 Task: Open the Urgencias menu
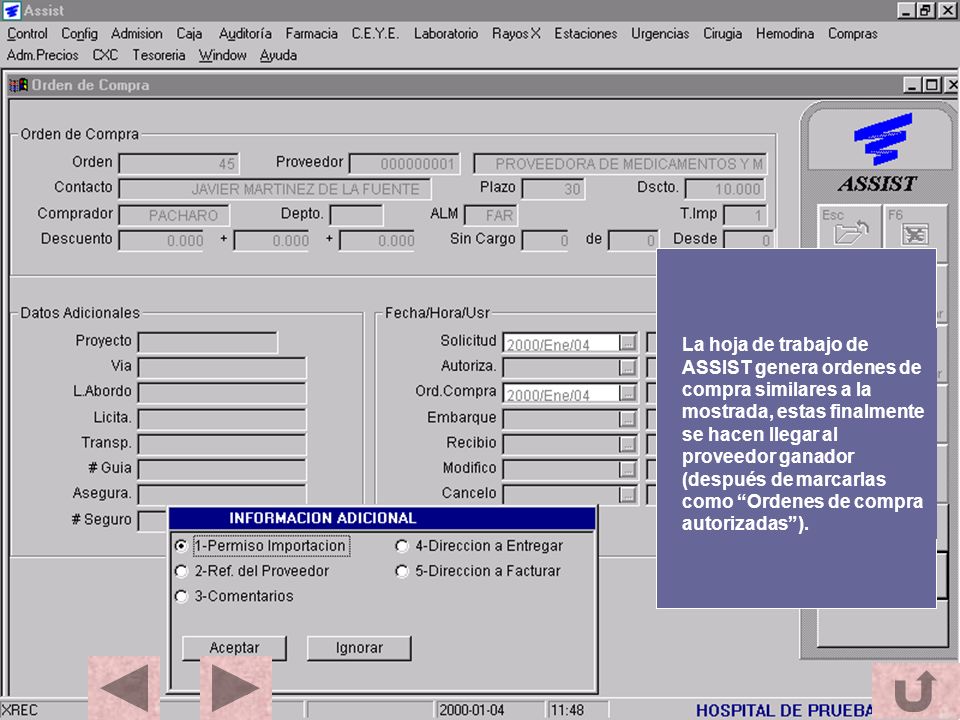click(660, 34)
